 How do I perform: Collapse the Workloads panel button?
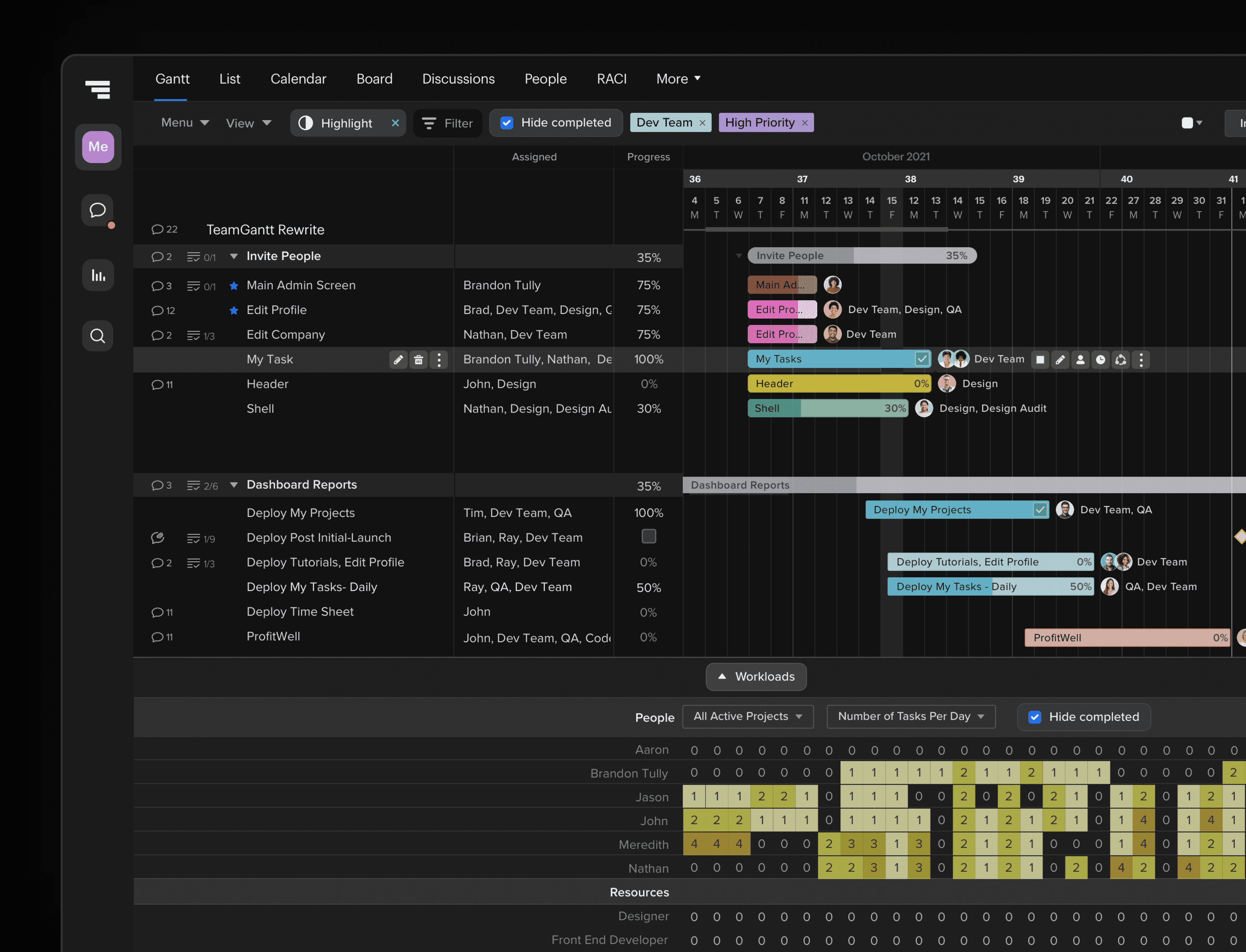756,677
